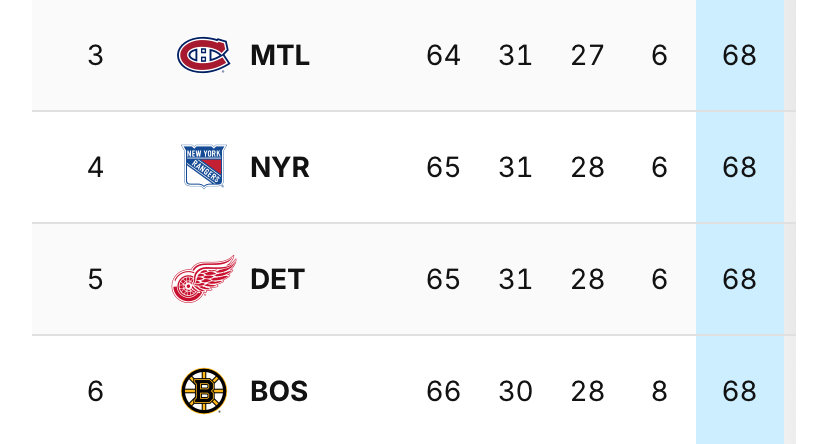Select rank 6 in the BOS row
The width and height of the screenshot is (828, 444).
click(x=96, y=391)
